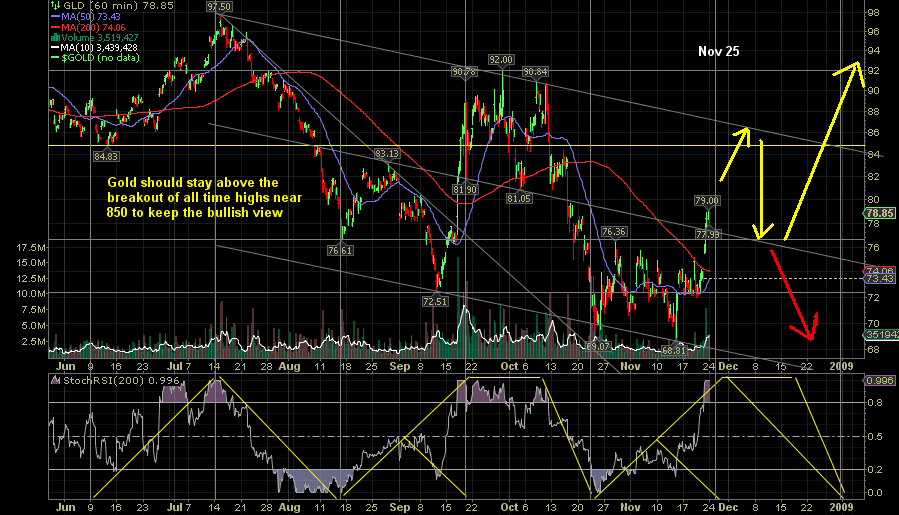
Task: Click the 90.78 price label
Action: [464, 72]
